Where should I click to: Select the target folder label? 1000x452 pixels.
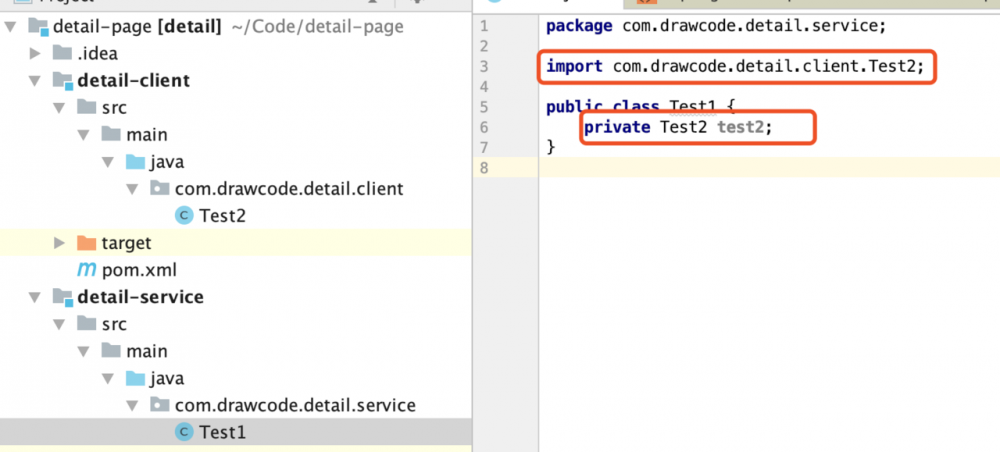point(126,243)
